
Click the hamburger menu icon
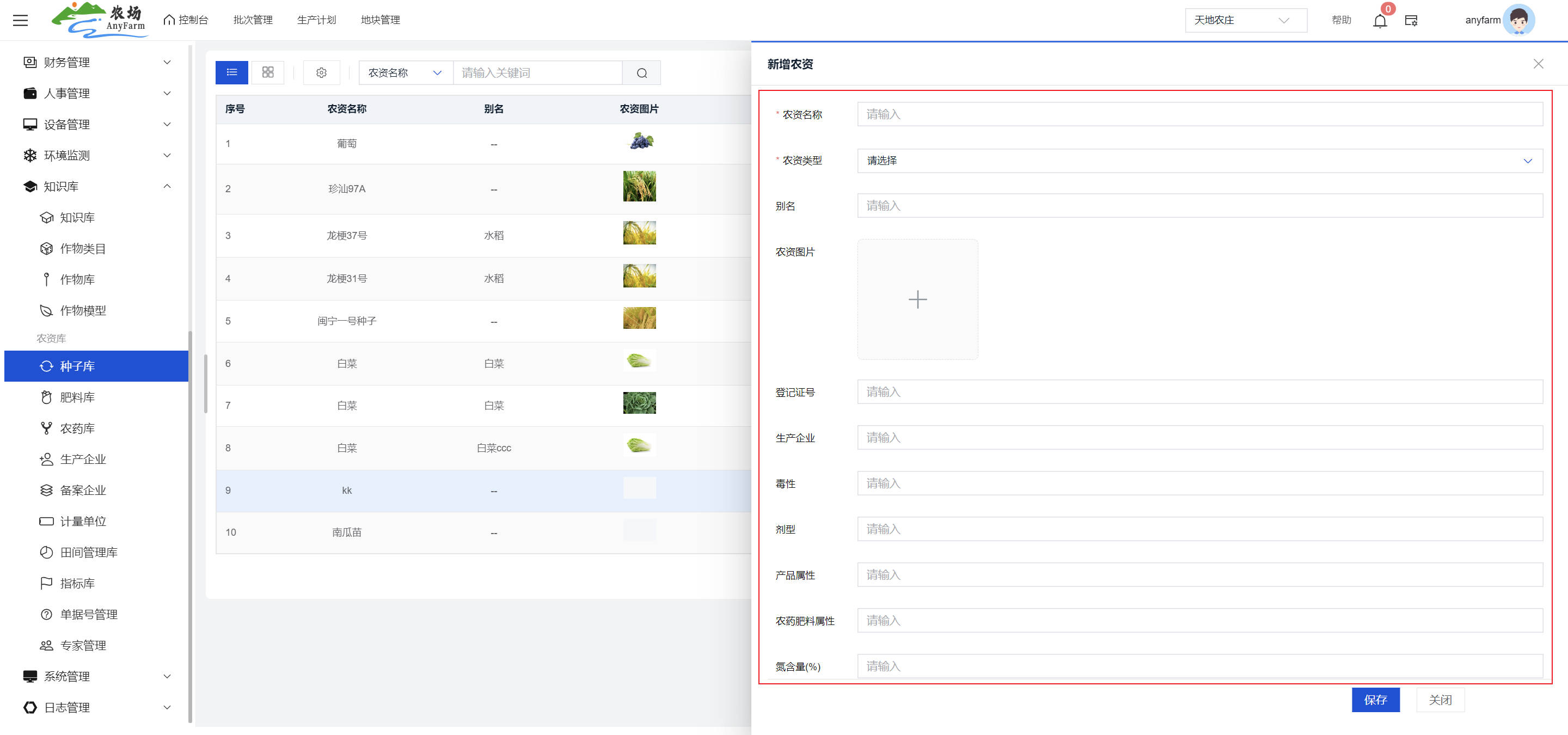(x=21, y=20)
